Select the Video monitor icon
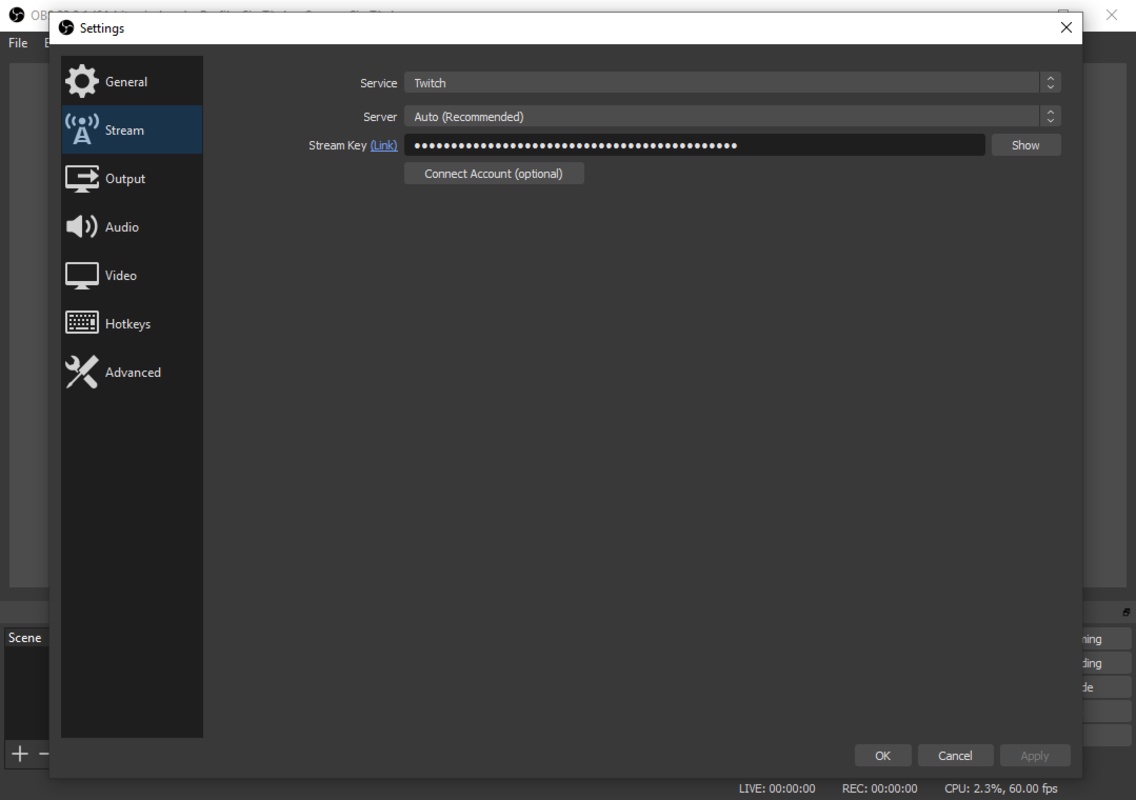This screenshot has width=1136, height=800. pyautogui.click(x=82, y=275)
